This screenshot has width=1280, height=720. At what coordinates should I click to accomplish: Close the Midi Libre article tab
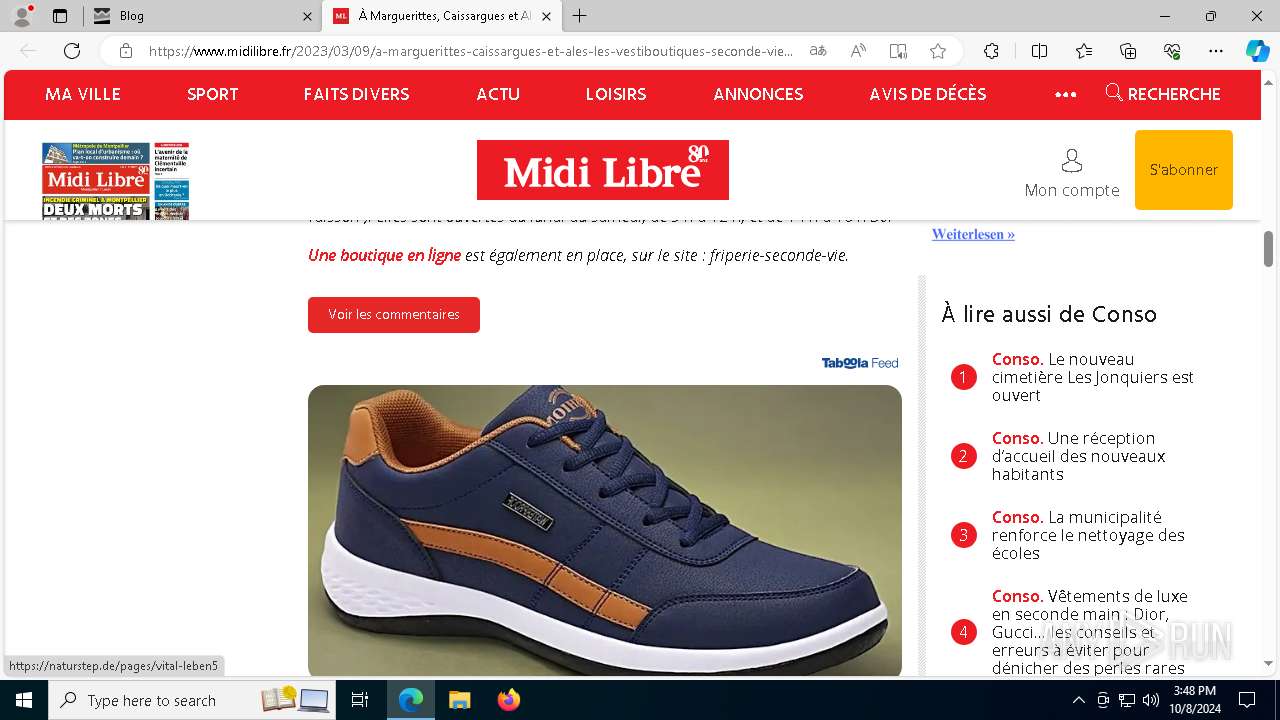tap(546, 16)
